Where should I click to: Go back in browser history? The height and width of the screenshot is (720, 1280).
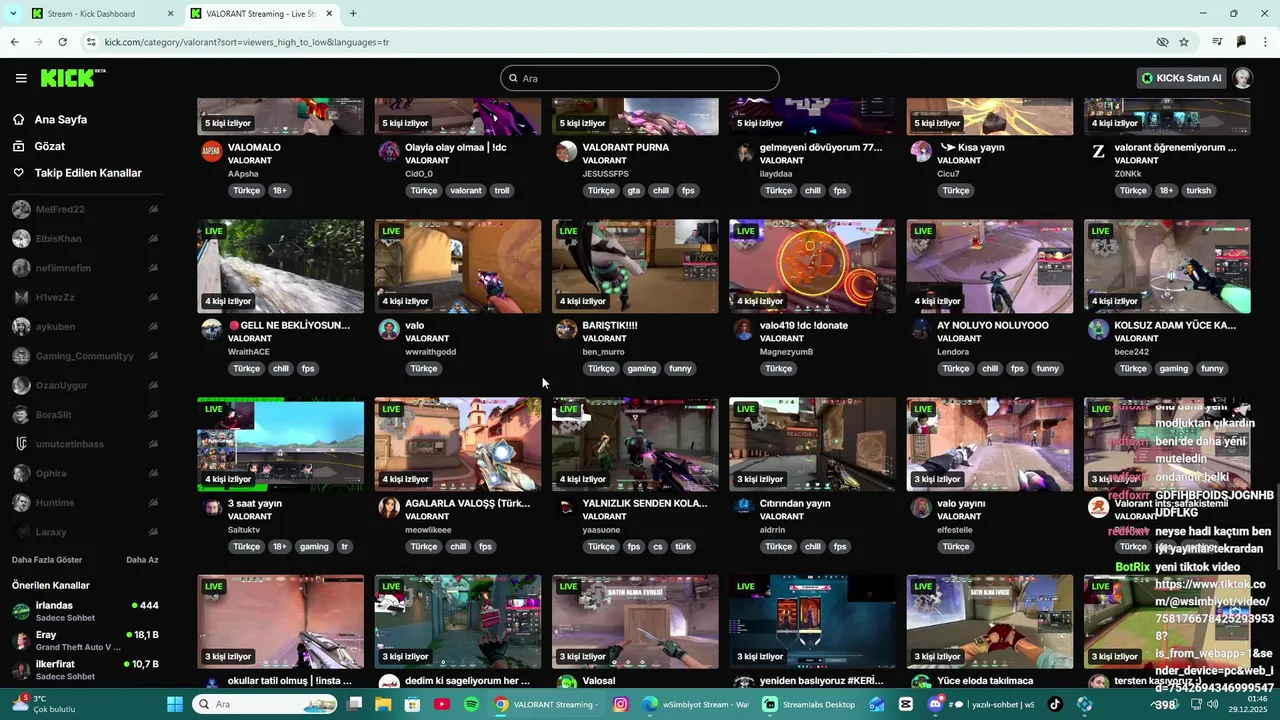tap(14, 42)
